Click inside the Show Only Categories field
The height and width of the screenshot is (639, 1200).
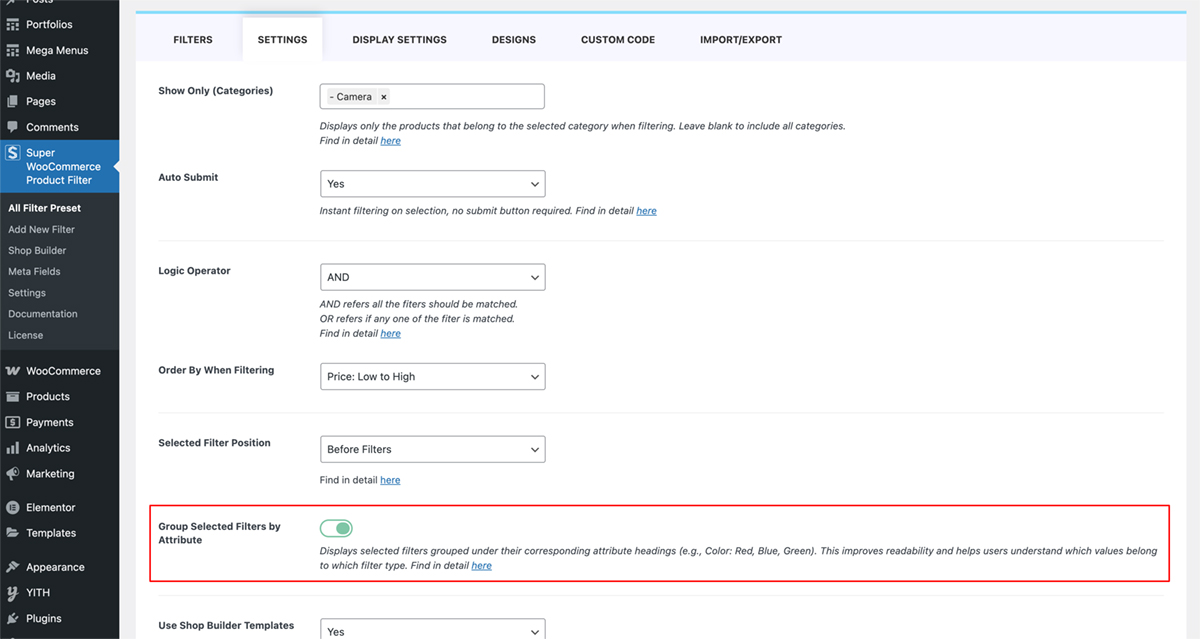[x=432, y=97]
